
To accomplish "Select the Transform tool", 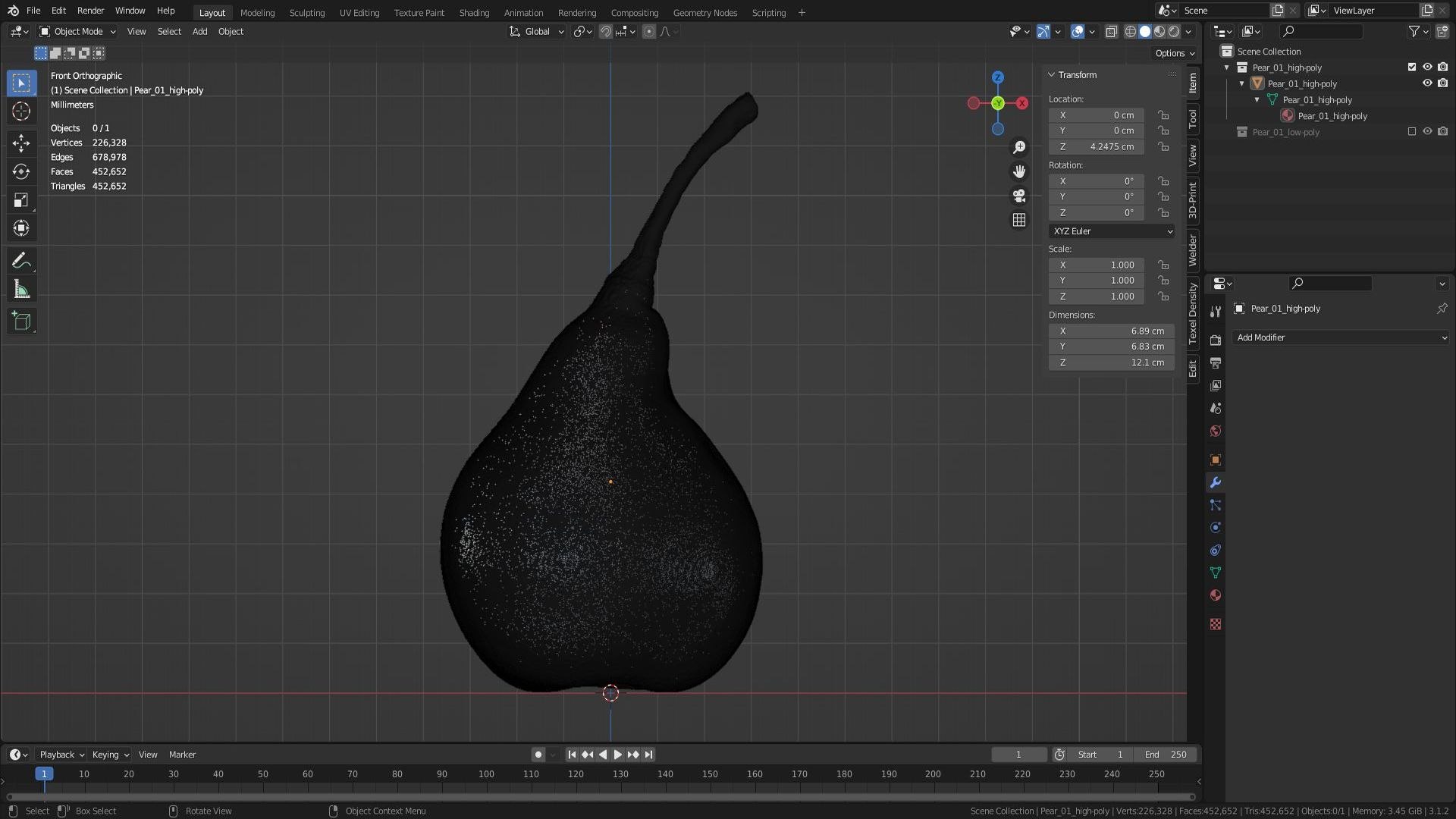I will pos(21,228).
